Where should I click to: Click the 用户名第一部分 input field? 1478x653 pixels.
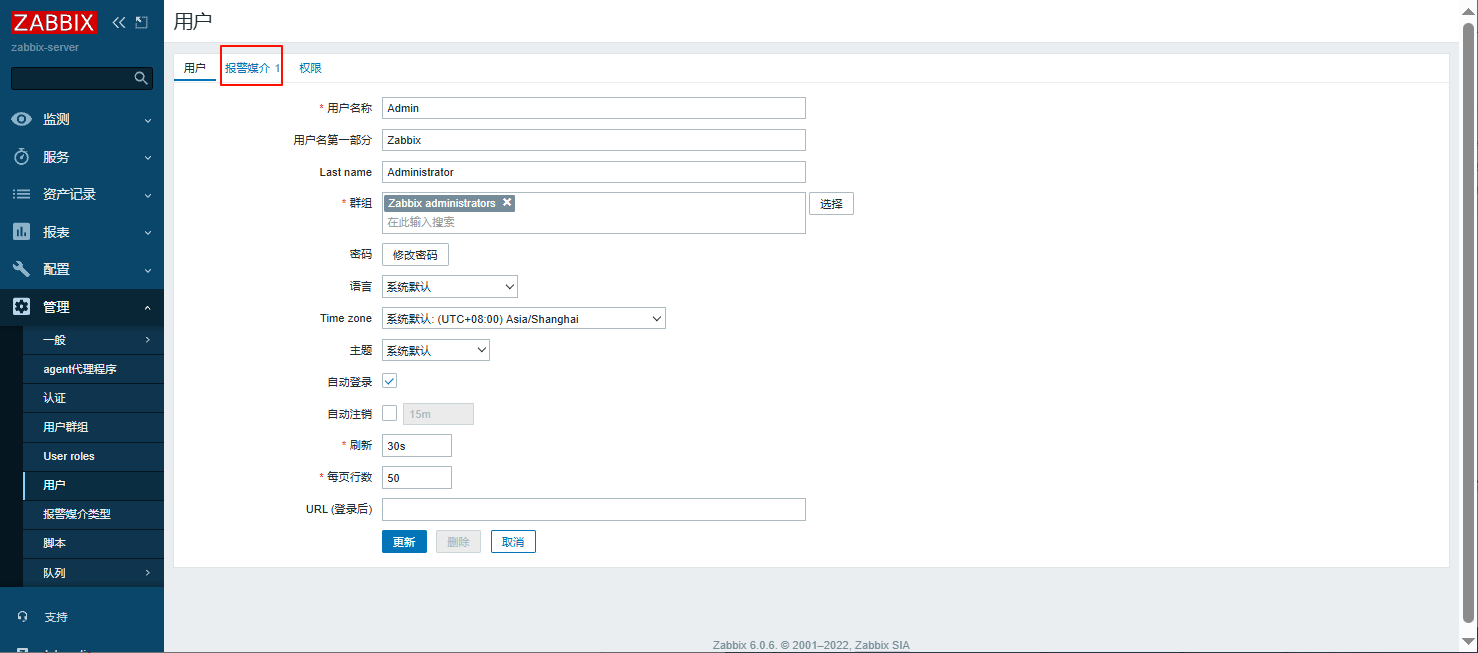tap(594, 140)
